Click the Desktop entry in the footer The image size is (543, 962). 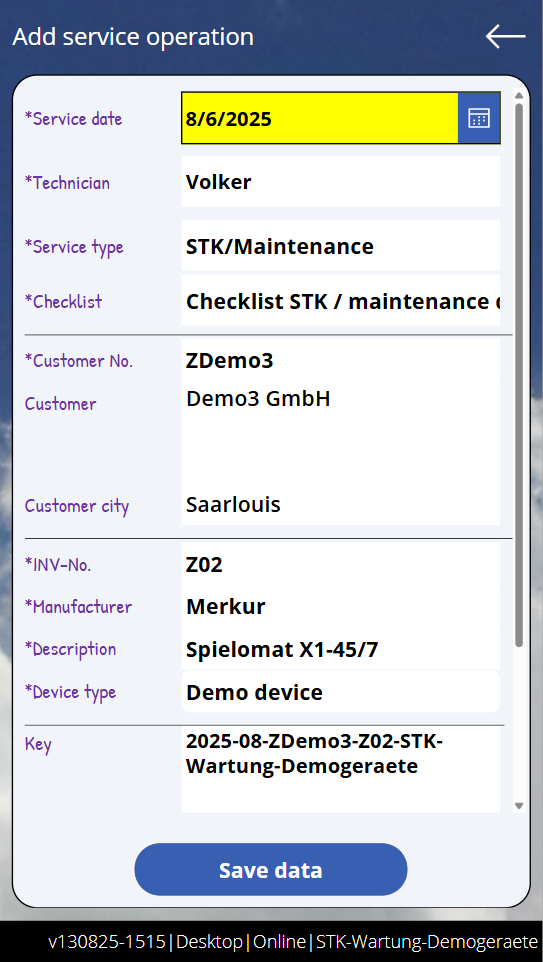click(x=209, y=941)
